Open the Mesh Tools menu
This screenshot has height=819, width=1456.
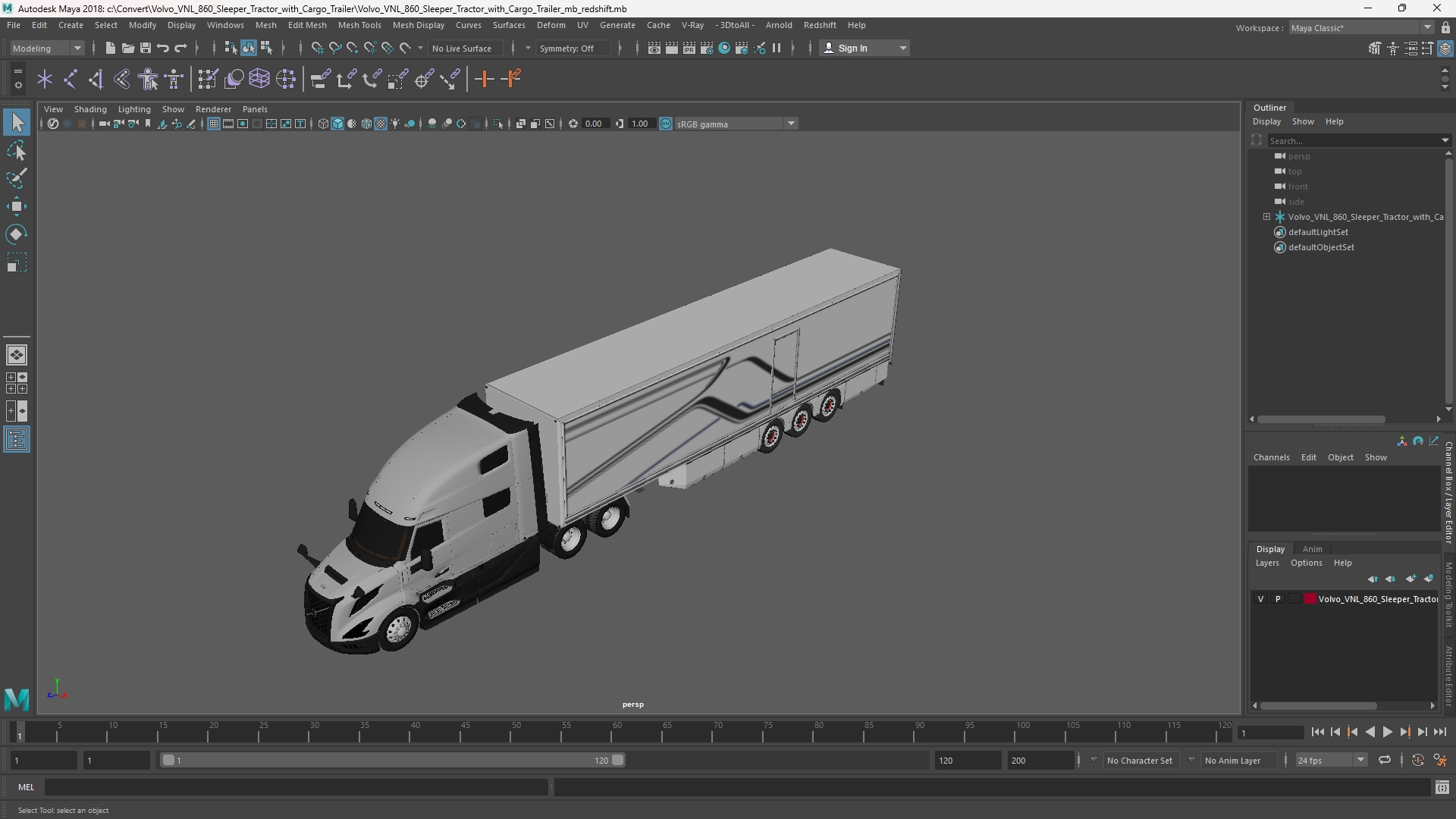click(359, 25)
